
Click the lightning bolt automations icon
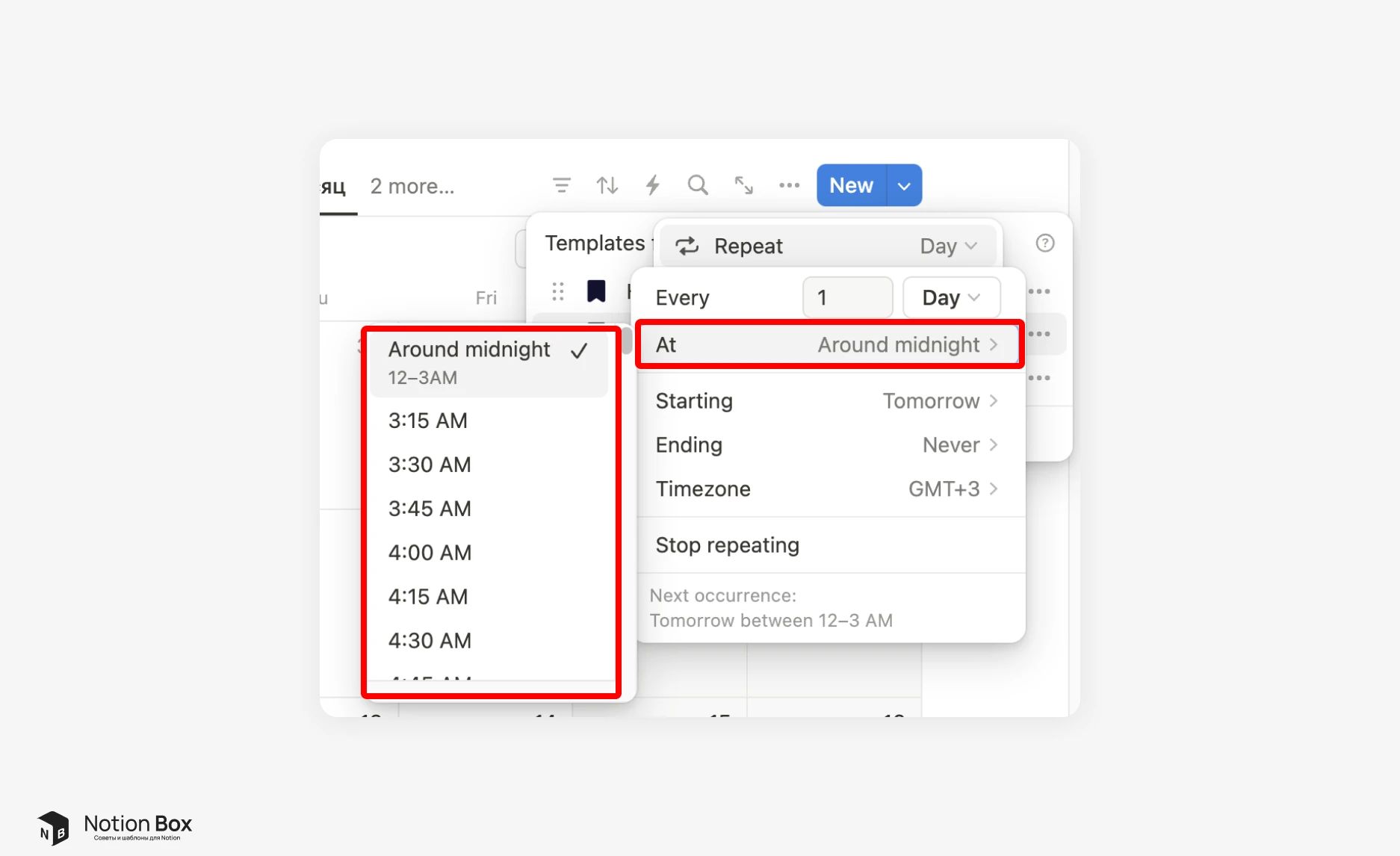click(x=652, y=185)
